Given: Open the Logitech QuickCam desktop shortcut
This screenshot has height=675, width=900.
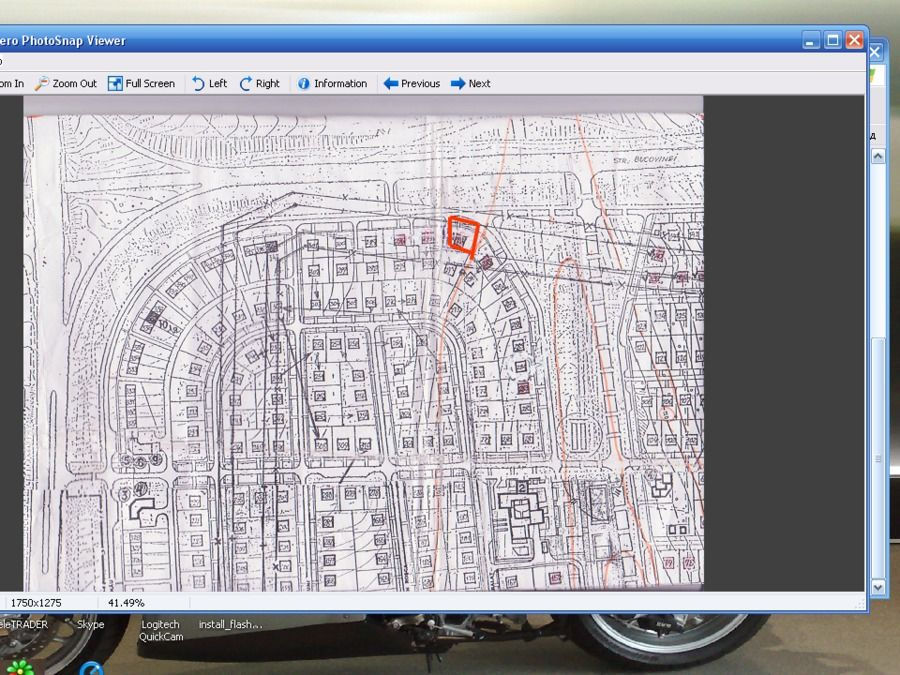Looking at the screenshot, I should click(x=161, y=630).
